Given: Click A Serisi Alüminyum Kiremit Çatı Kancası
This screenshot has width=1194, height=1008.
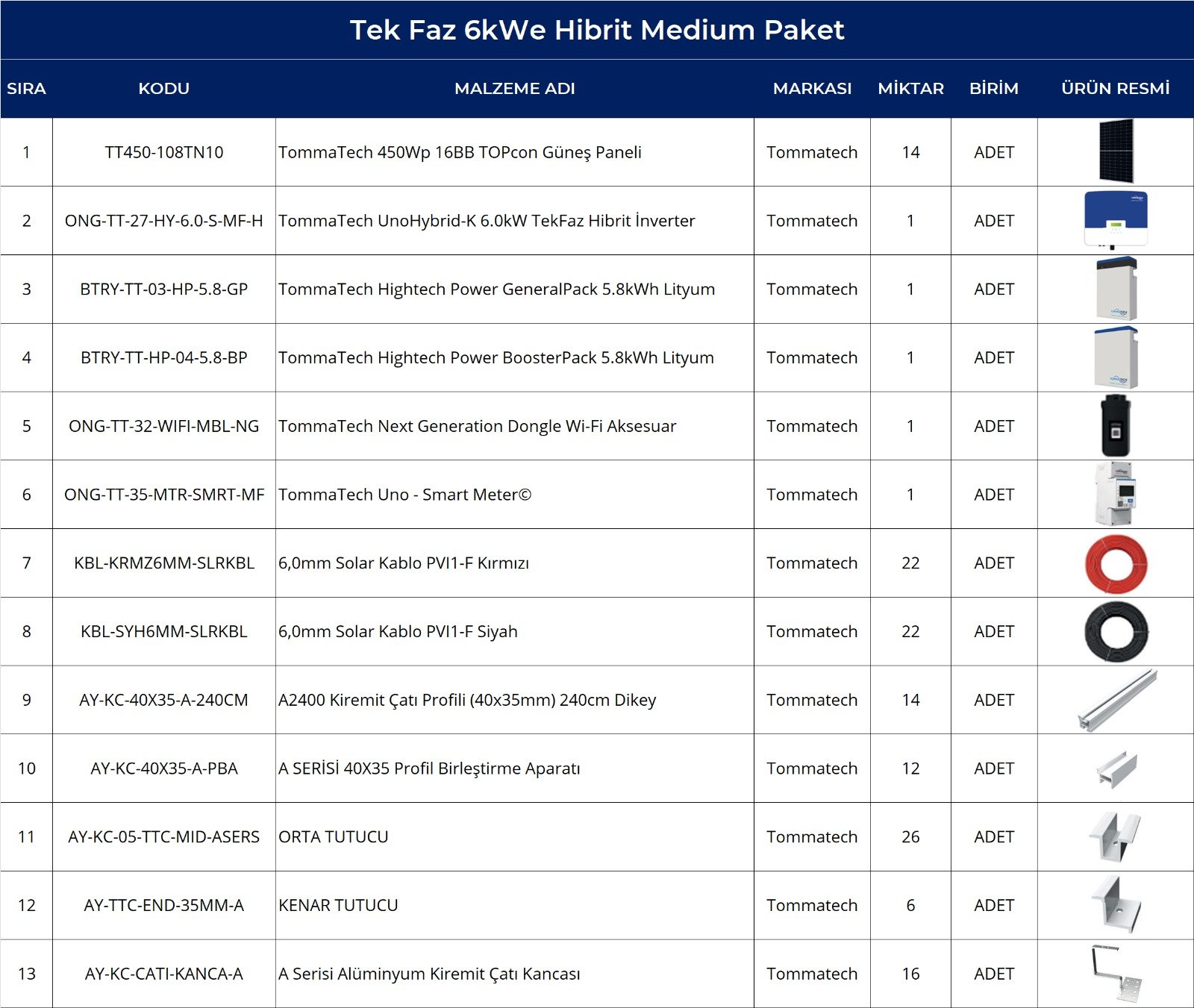Looking at the screenshot, I should tap(429, 974).
